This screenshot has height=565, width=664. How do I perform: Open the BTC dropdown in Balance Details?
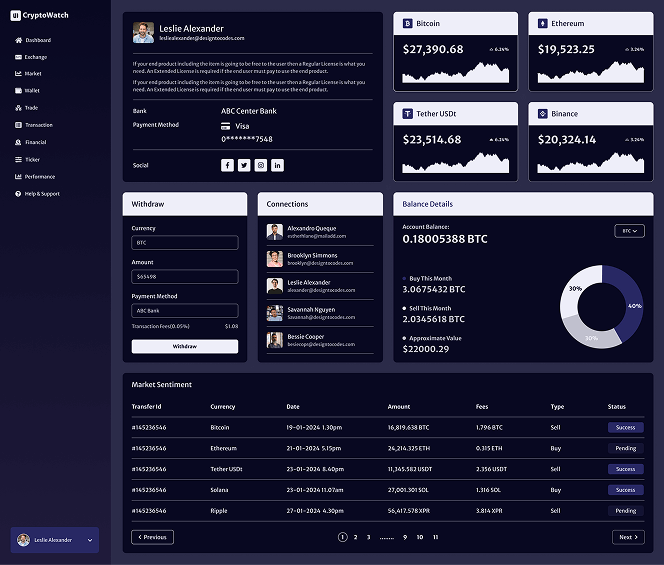point(630,231)
